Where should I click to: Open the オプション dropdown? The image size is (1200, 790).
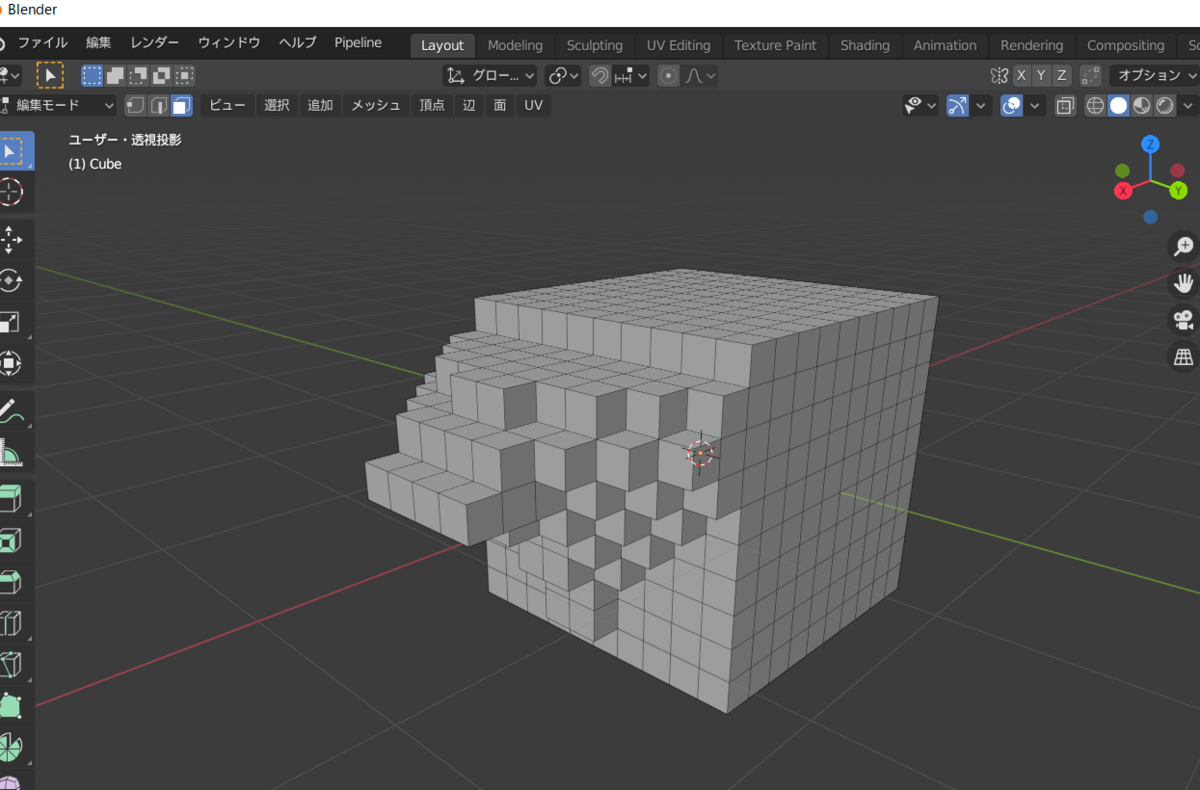pos(1154,75)
